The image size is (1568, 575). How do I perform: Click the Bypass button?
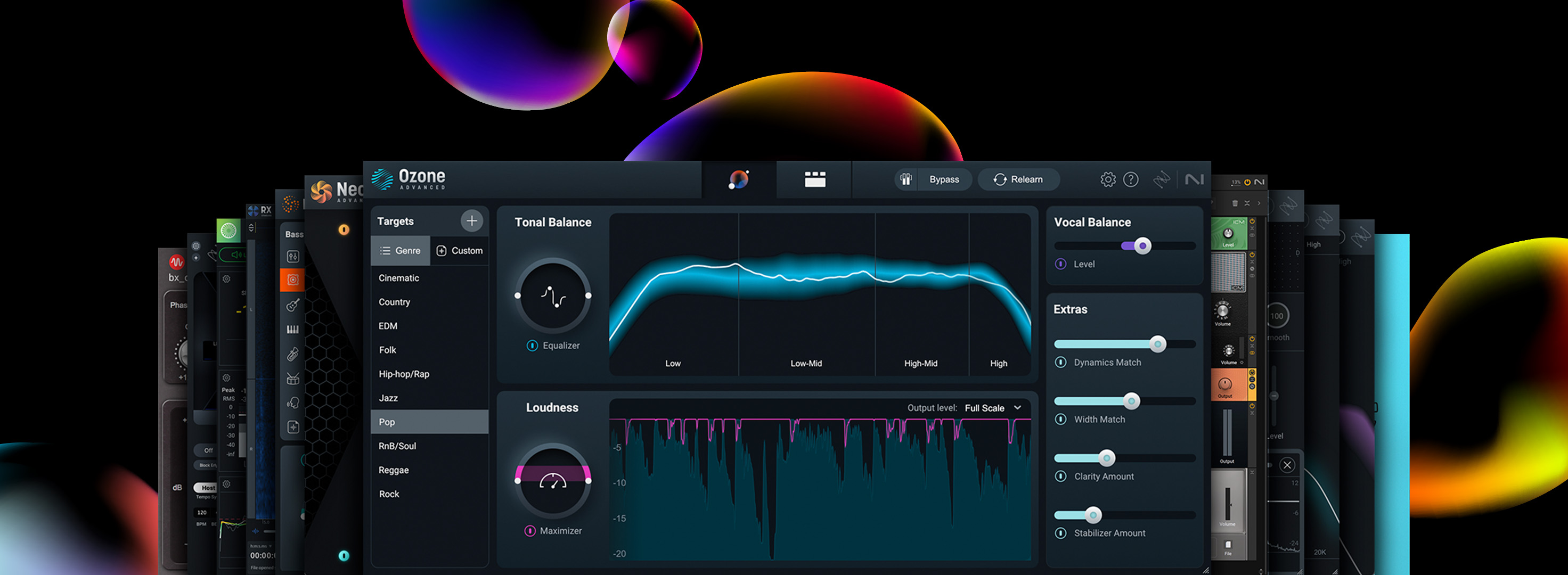point(933,179)
